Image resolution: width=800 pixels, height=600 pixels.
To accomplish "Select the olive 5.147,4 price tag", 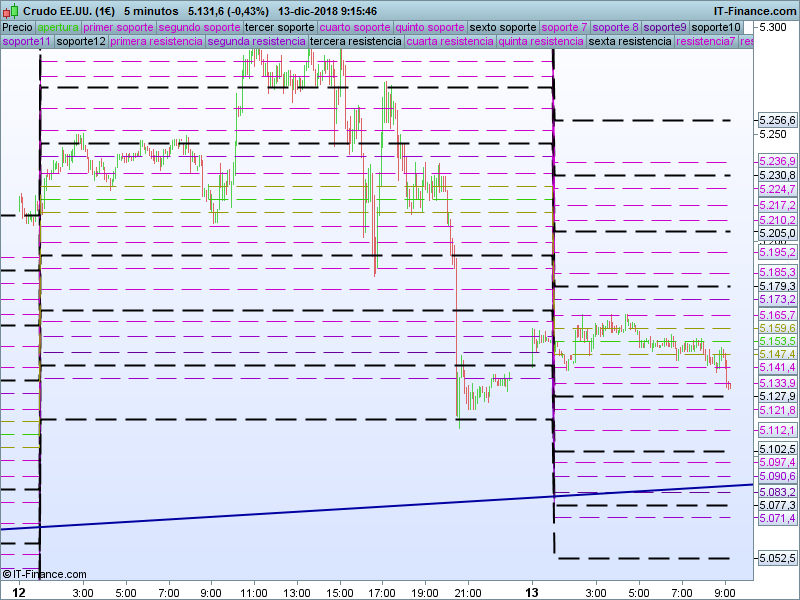I will 777,354.
